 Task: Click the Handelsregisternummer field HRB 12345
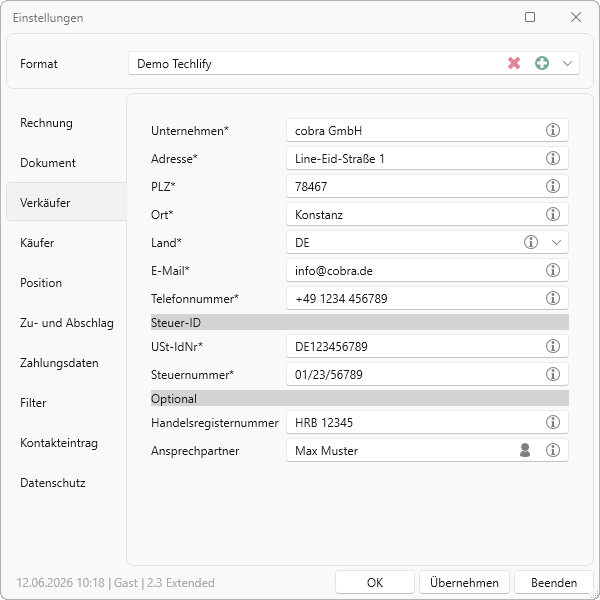tap(427, 422)
